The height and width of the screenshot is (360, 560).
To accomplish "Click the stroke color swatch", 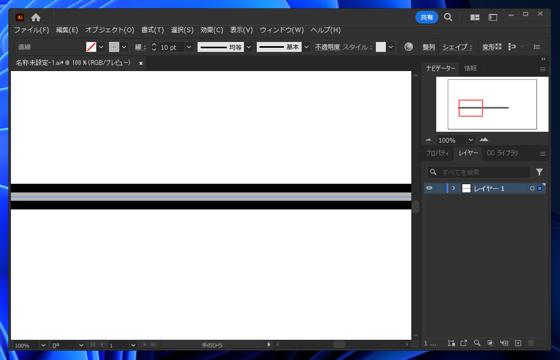I will (x=114, y=47).
